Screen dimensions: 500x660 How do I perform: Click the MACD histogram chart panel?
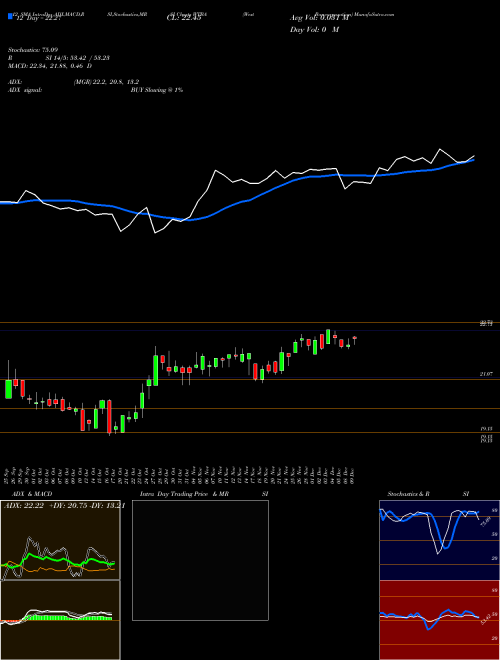coord(60,620)
